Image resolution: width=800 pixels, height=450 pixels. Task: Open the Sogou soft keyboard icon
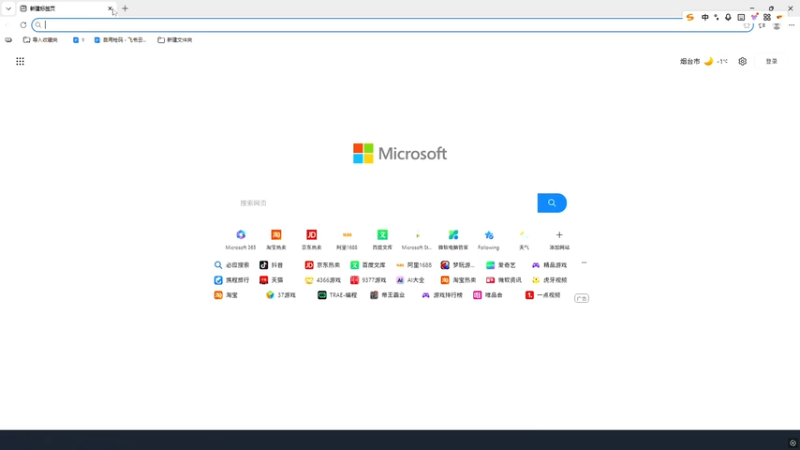pyautogui.click(x=741, y=17)
